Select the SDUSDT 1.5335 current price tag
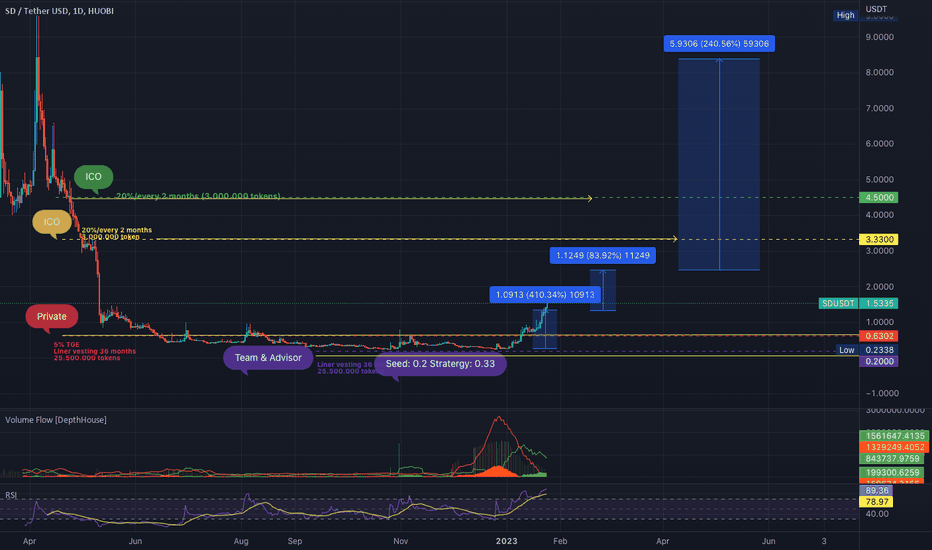The image size is (932, 550). pyautogui.click(x=858, y=303)
